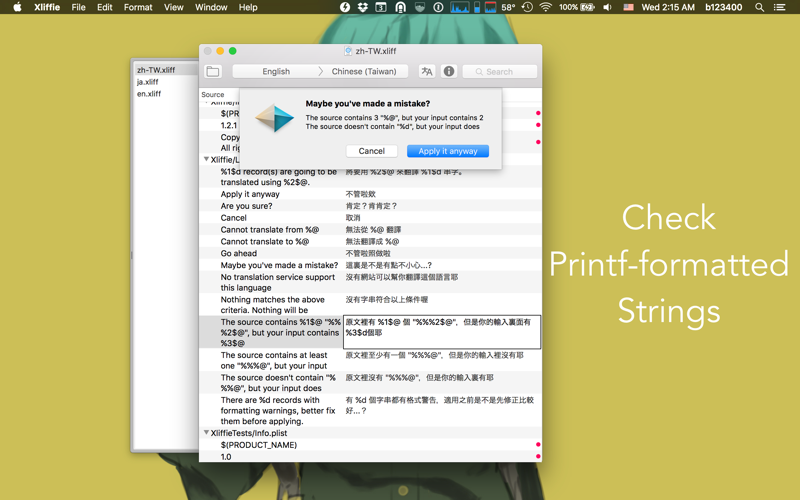800x500 pixels.
Task: Select the 'Go ahead' source row
Action: pyautogui.click(x=370, y=253)
